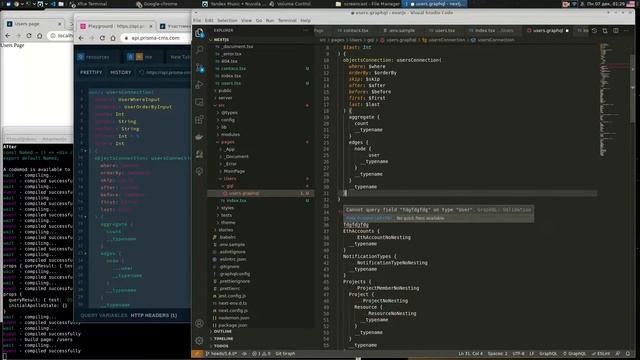Open the Manage gear in VS Code activity bar

coord(199,340)
